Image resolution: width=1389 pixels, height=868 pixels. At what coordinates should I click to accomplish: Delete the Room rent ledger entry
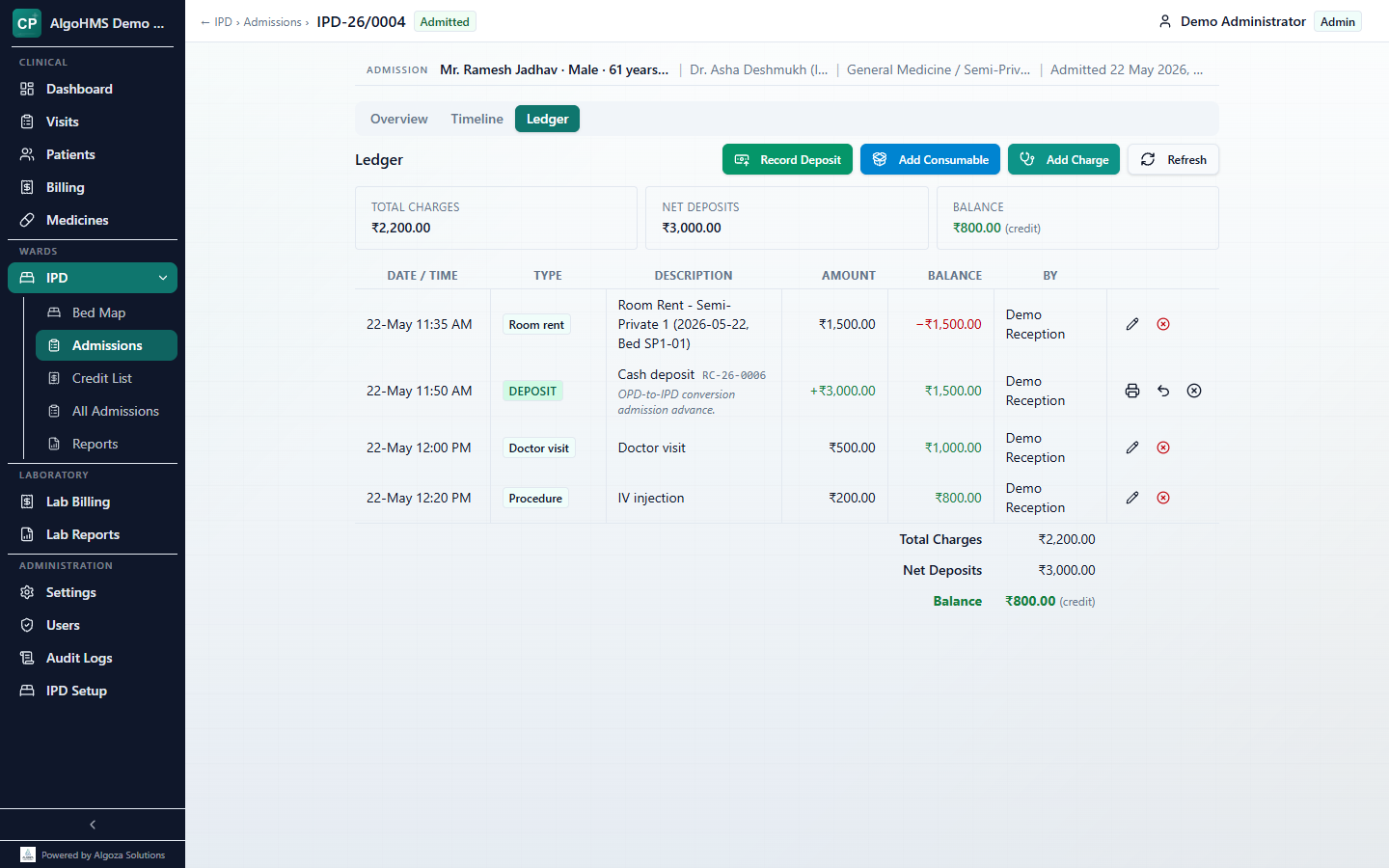[x=1163, y=324]
